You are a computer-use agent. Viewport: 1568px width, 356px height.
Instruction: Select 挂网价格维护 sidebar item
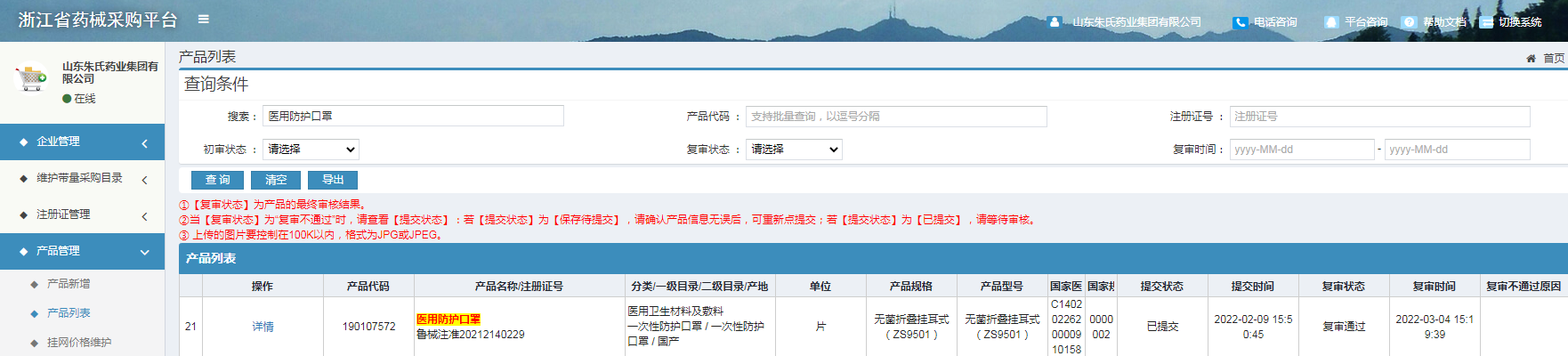[x=79, y=343]
